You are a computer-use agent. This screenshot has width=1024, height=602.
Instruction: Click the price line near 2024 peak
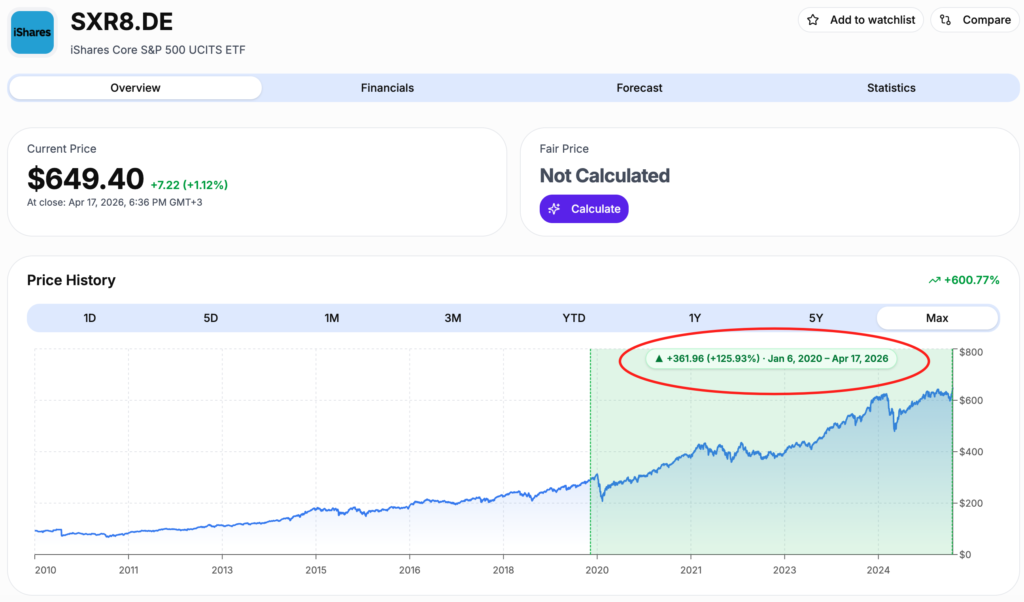[x=881, y=396]
